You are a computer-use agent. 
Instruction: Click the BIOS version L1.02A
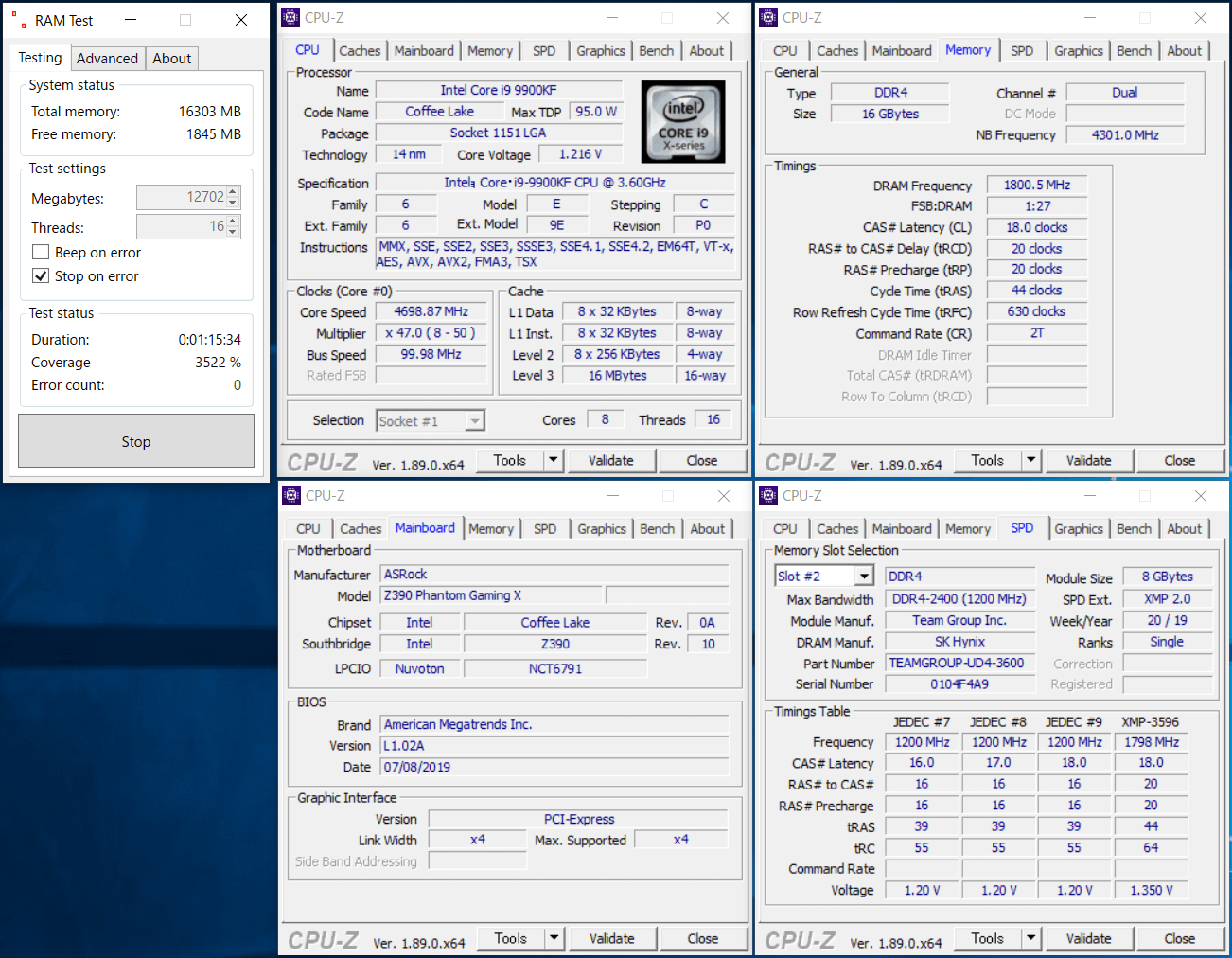click(554, 746)
